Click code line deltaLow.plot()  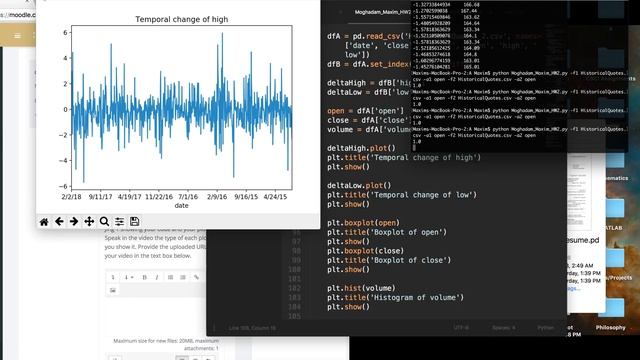359,185
